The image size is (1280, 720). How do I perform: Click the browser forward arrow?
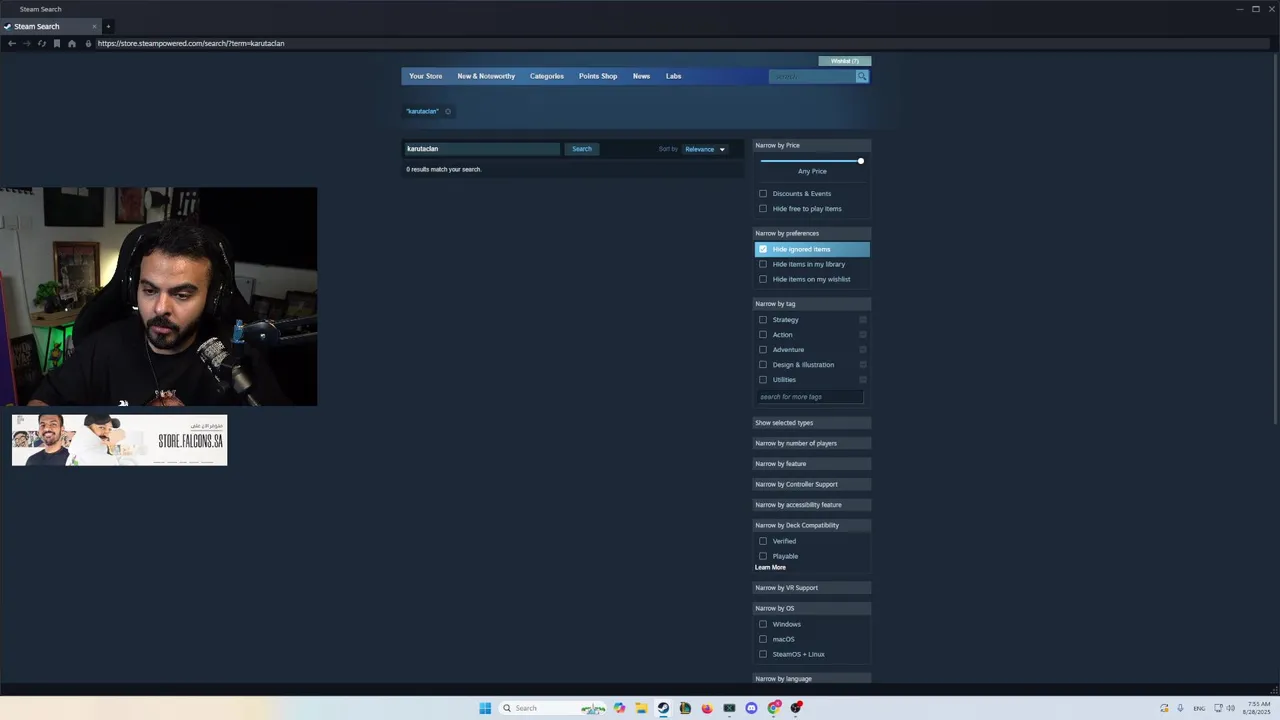(x=26, y=43)
